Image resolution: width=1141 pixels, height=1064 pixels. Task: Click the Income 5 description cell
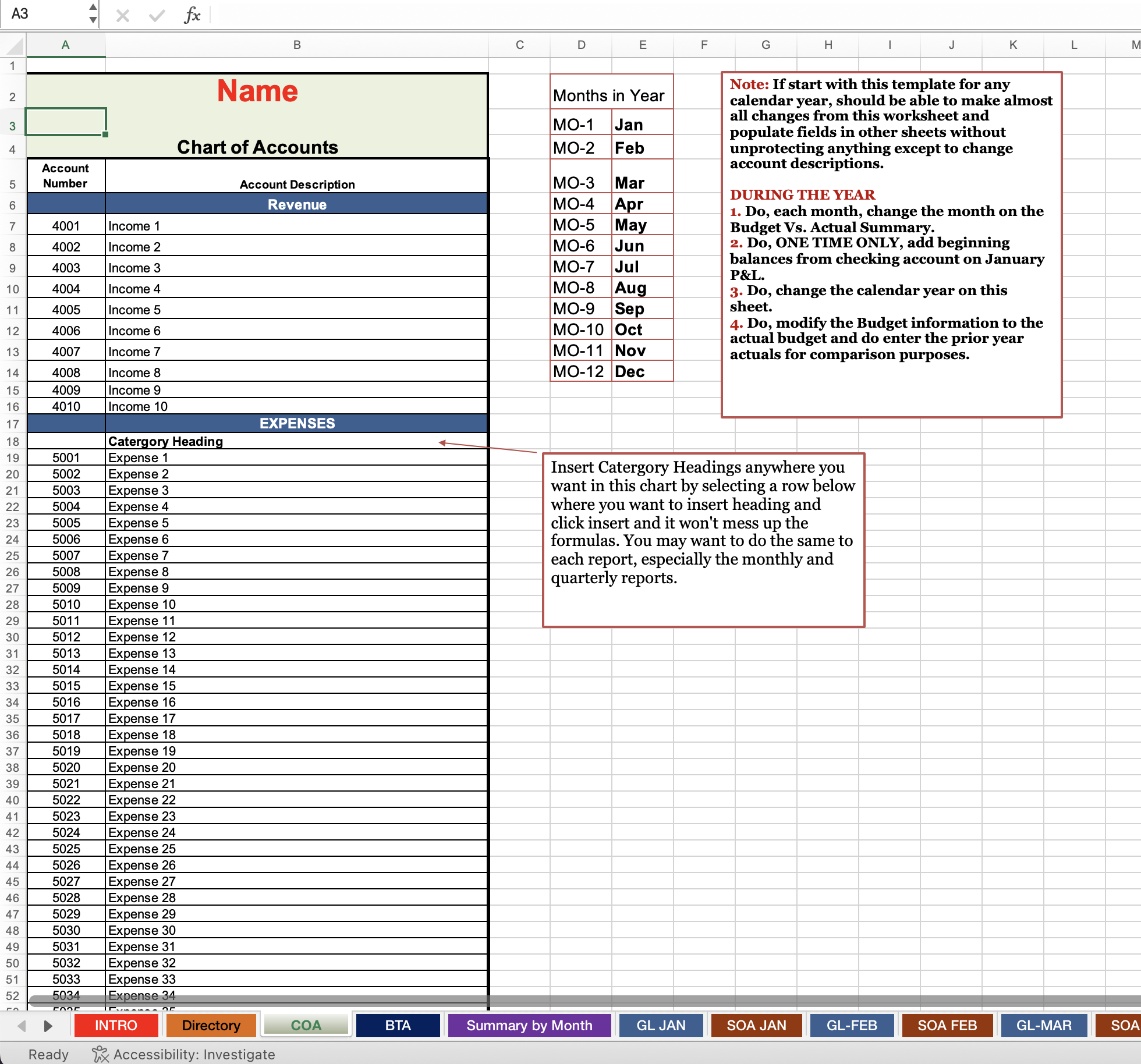click(x=297, y=310)
